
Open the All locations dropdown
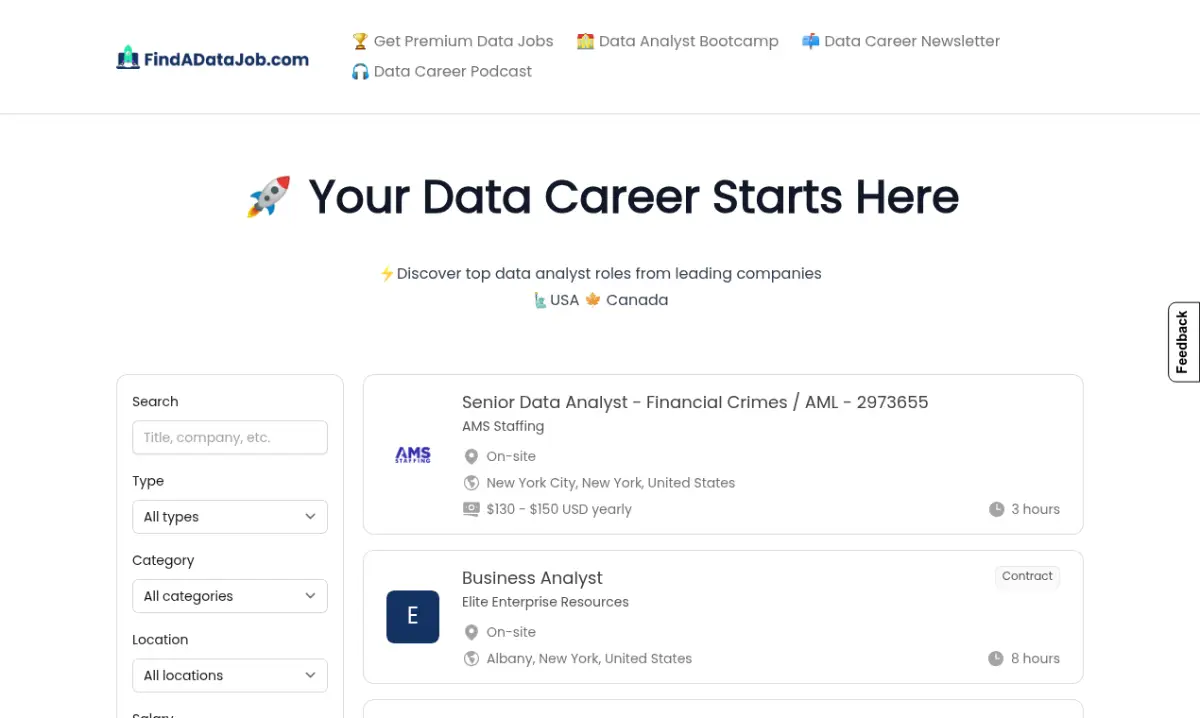(229, 675)
